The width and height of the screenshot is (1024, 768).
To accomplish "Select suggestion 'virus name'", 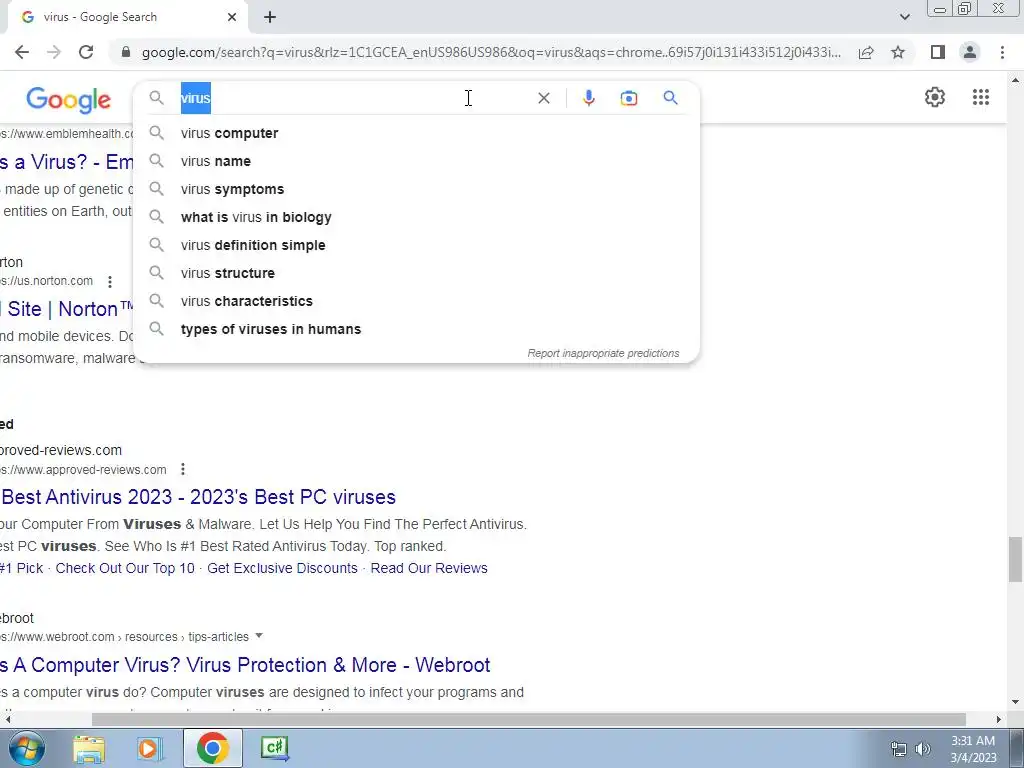I will [x=416, y=161].
